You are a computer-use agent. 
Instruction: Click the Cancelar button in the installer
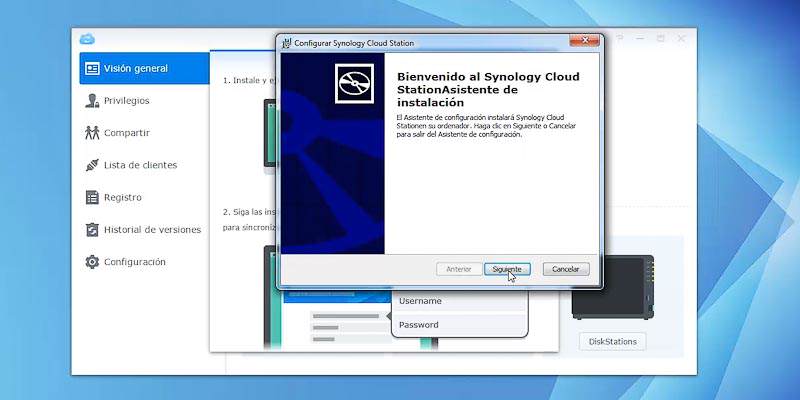(566, 269)
